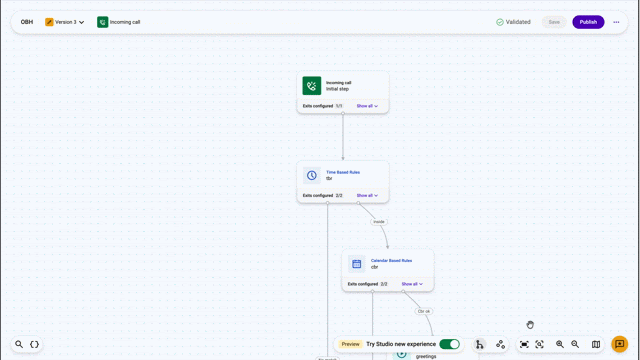Click the OBH flow name
Screen dimensions: 640x360
coord(27,22)
